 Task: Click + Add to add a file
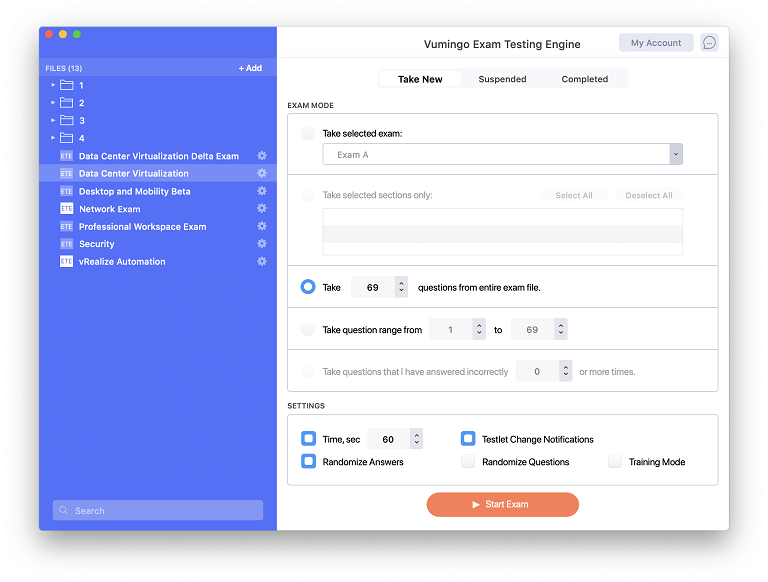click(250, 68)
